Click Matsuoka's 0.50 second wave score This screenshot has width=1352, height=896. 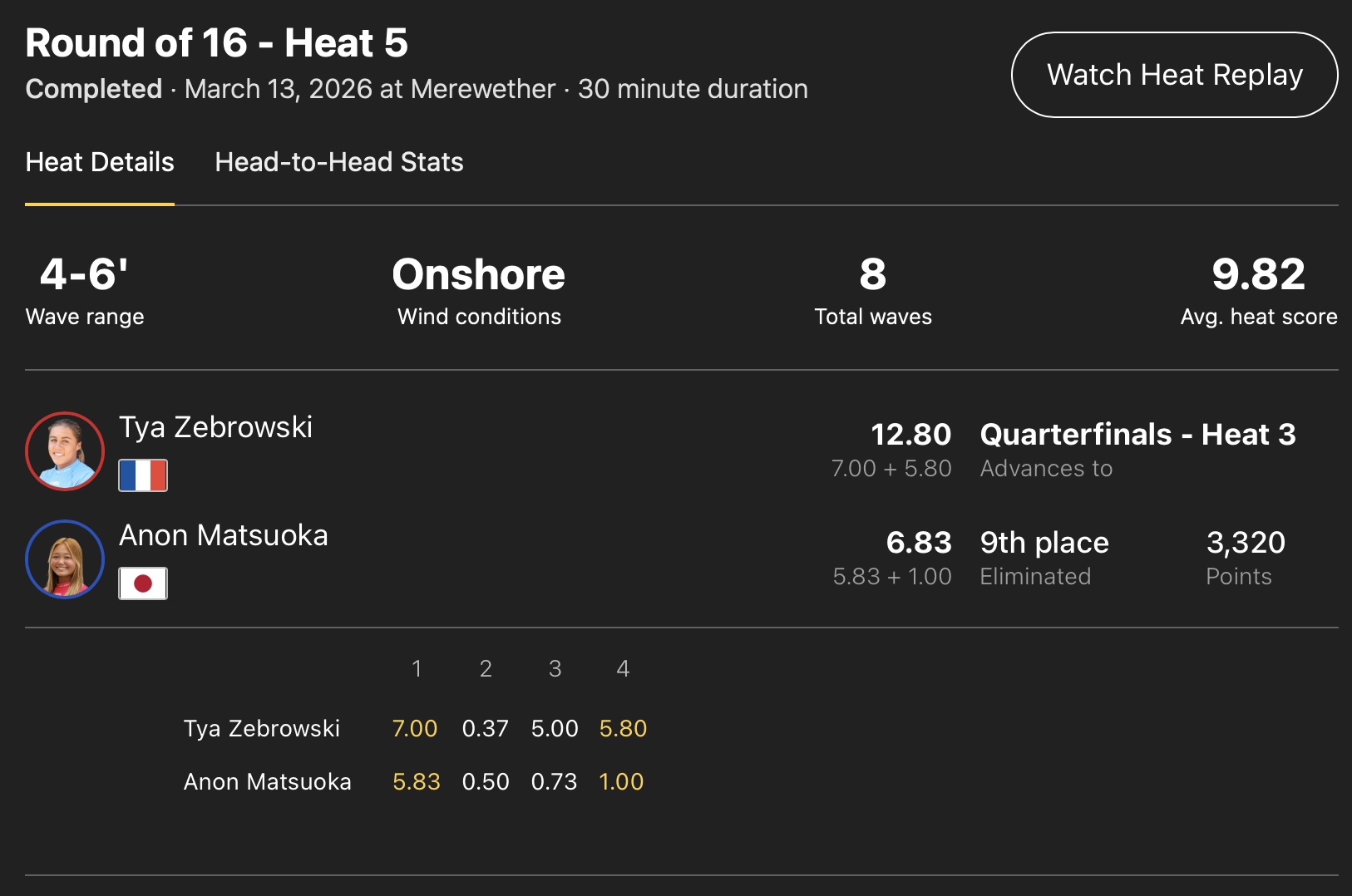tap(486, 782)
